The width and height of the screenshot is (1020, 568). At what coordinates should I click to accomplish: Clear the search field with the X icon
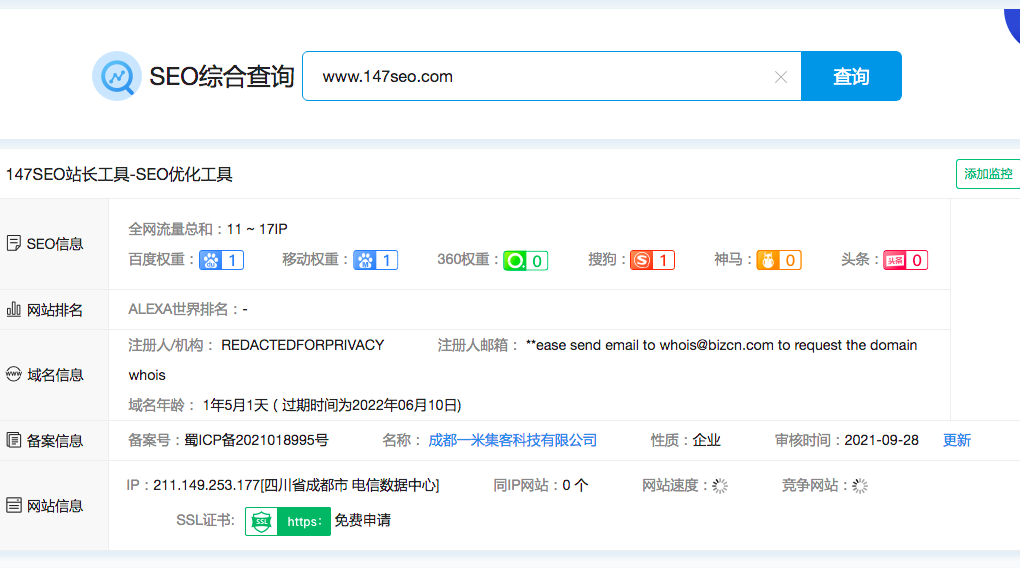(x=781, y=77)
